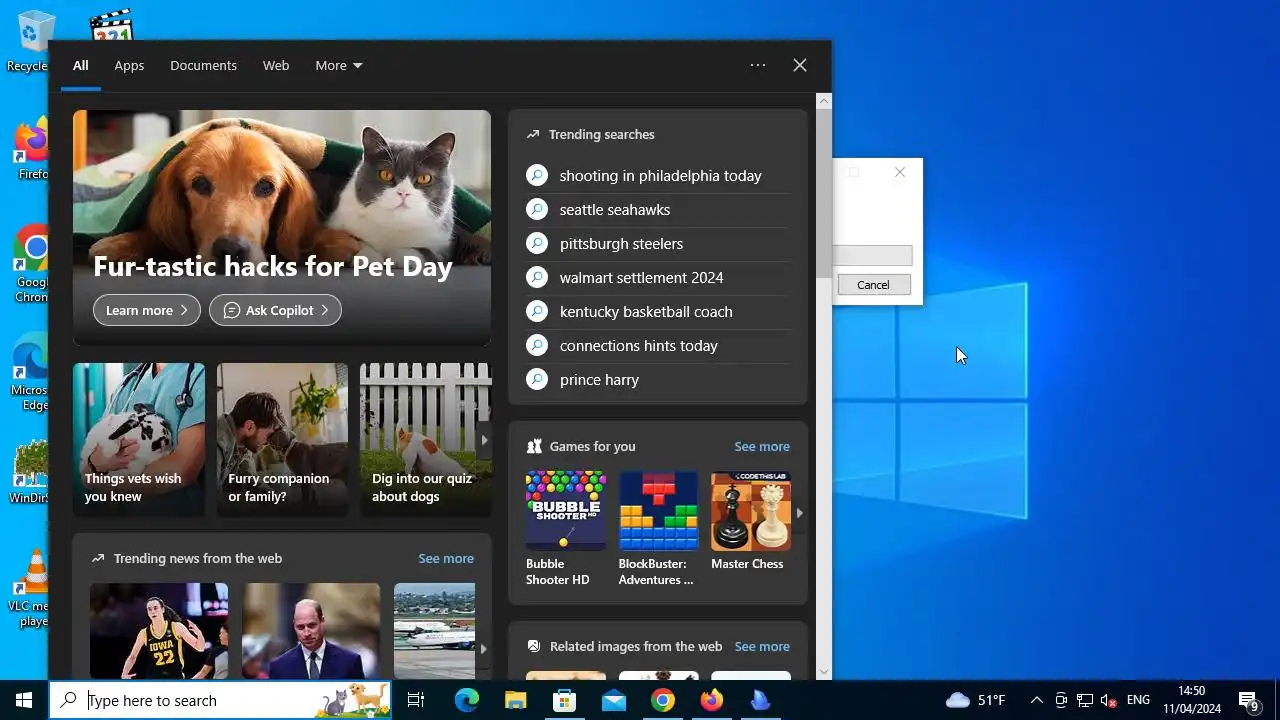Switch to the Documents search tab
This screenshot has width=1280, height=720.
(x=203, y=66)
